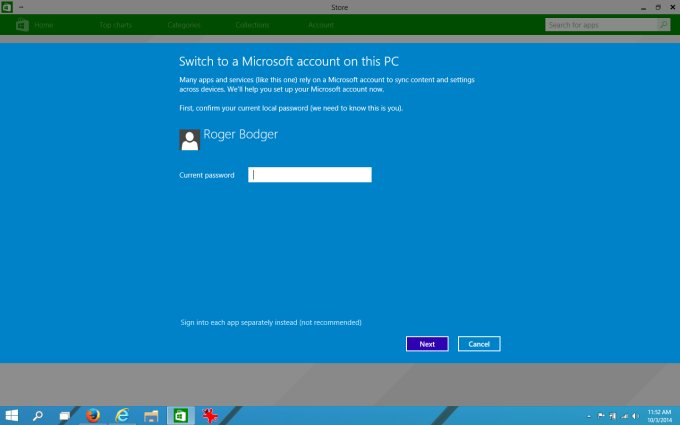Click the Search for apps box
This screenshot has width=680, height=425.
point(601,25)
